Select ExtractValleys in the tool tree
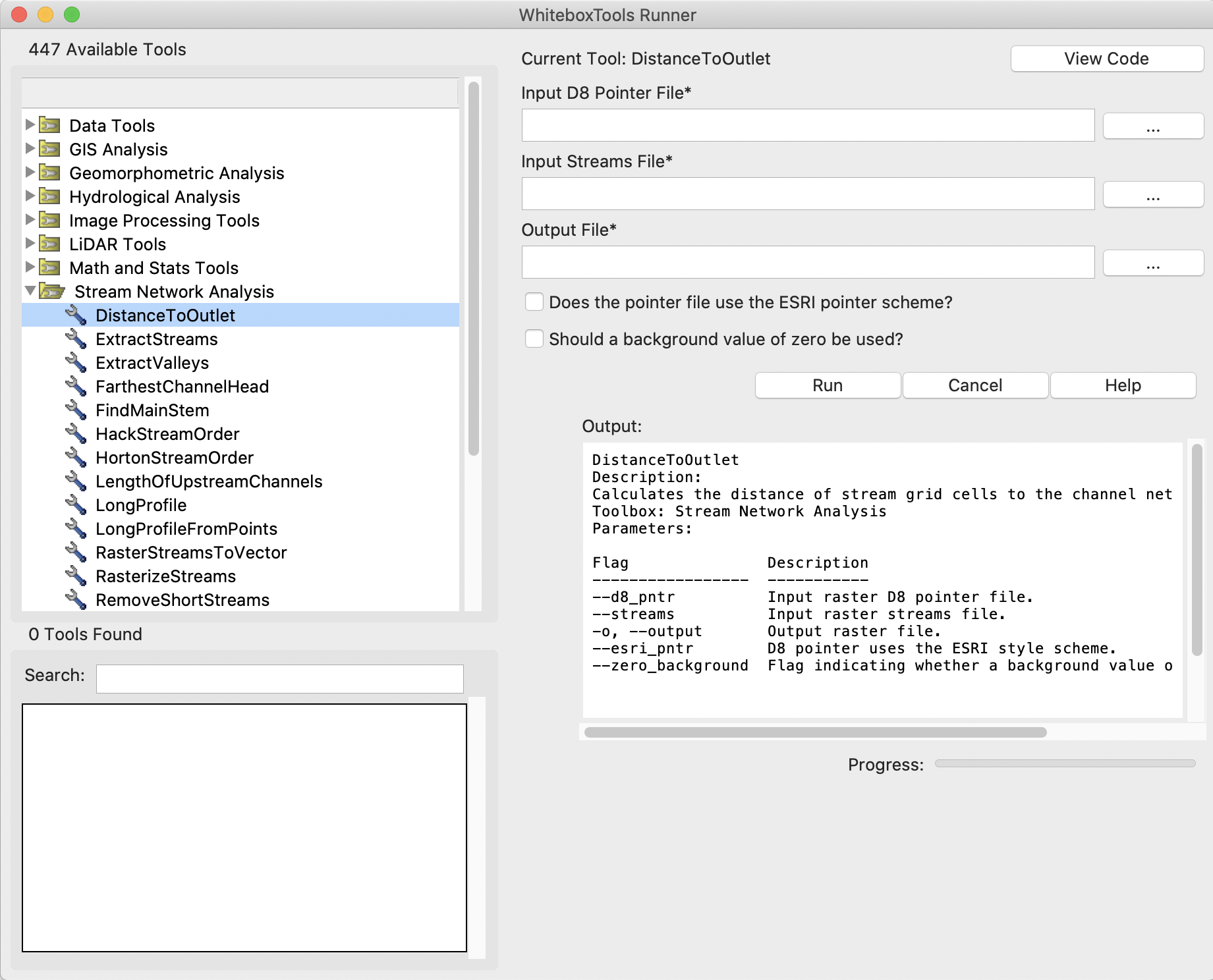 pos(152,363)
